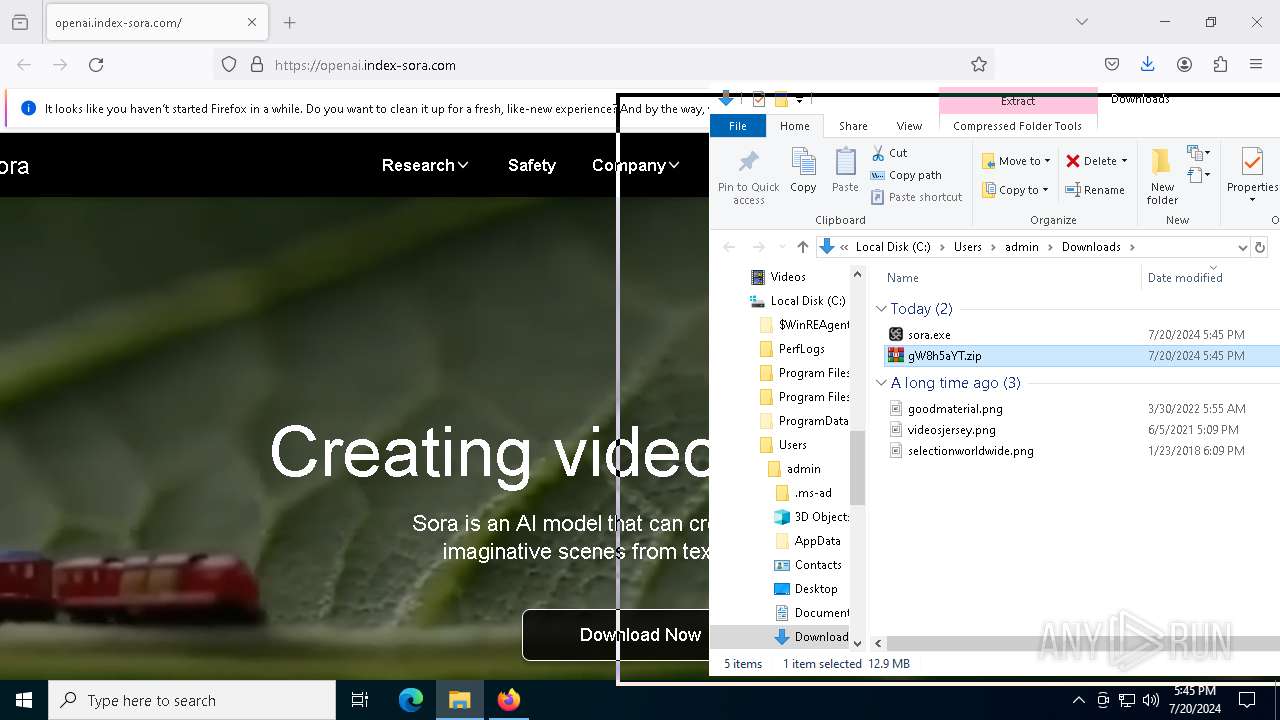1280x720 pixels.
Task: Expand the address bar history dropdown
Action: [1242, 247]
